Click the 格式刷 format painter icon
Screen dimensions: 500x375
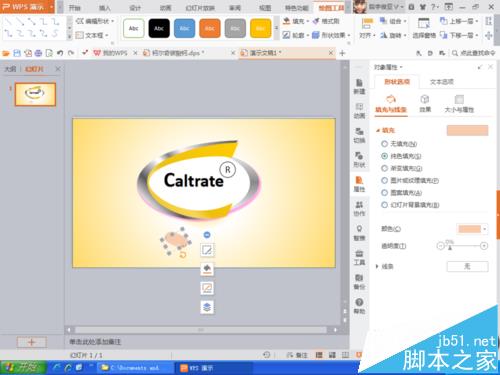point(326,21)
